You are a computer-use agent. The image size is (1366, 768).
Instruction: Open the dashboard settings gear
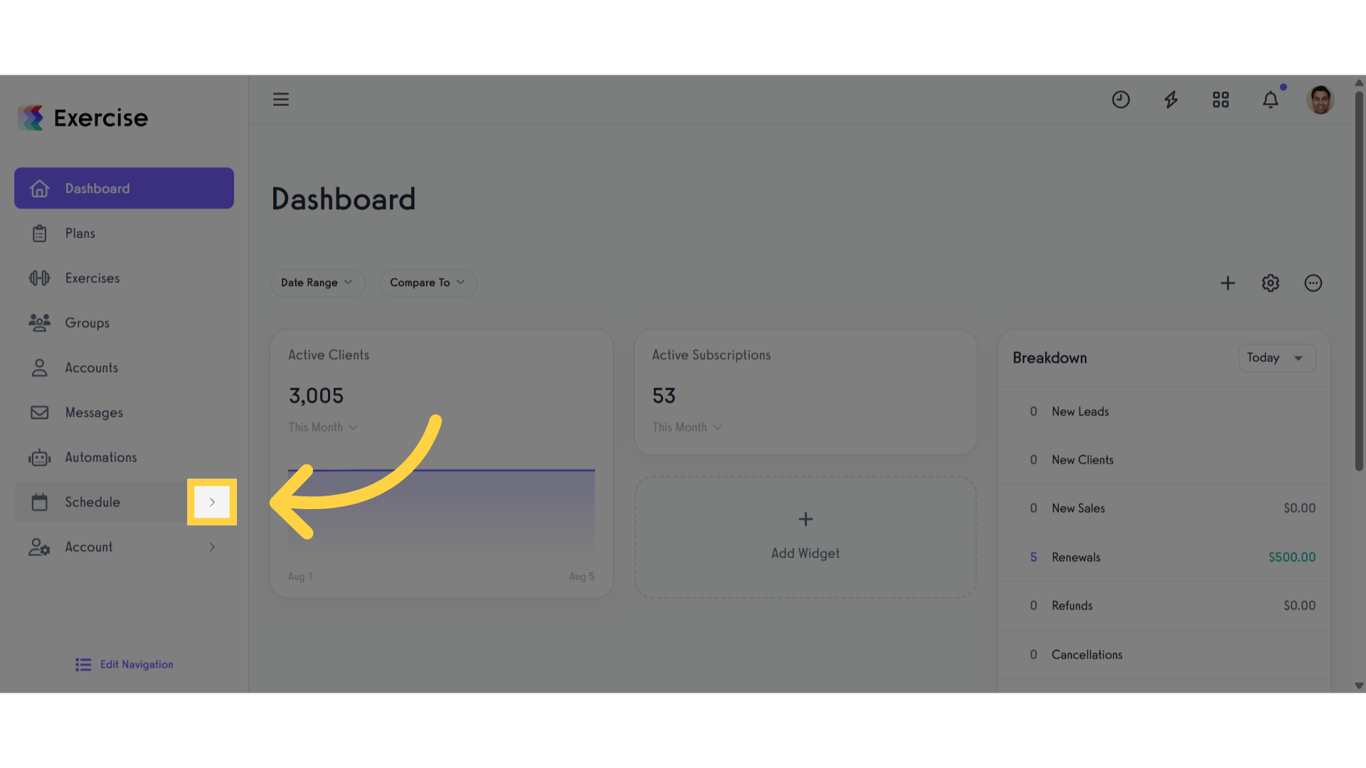[x=1270, y=283]
